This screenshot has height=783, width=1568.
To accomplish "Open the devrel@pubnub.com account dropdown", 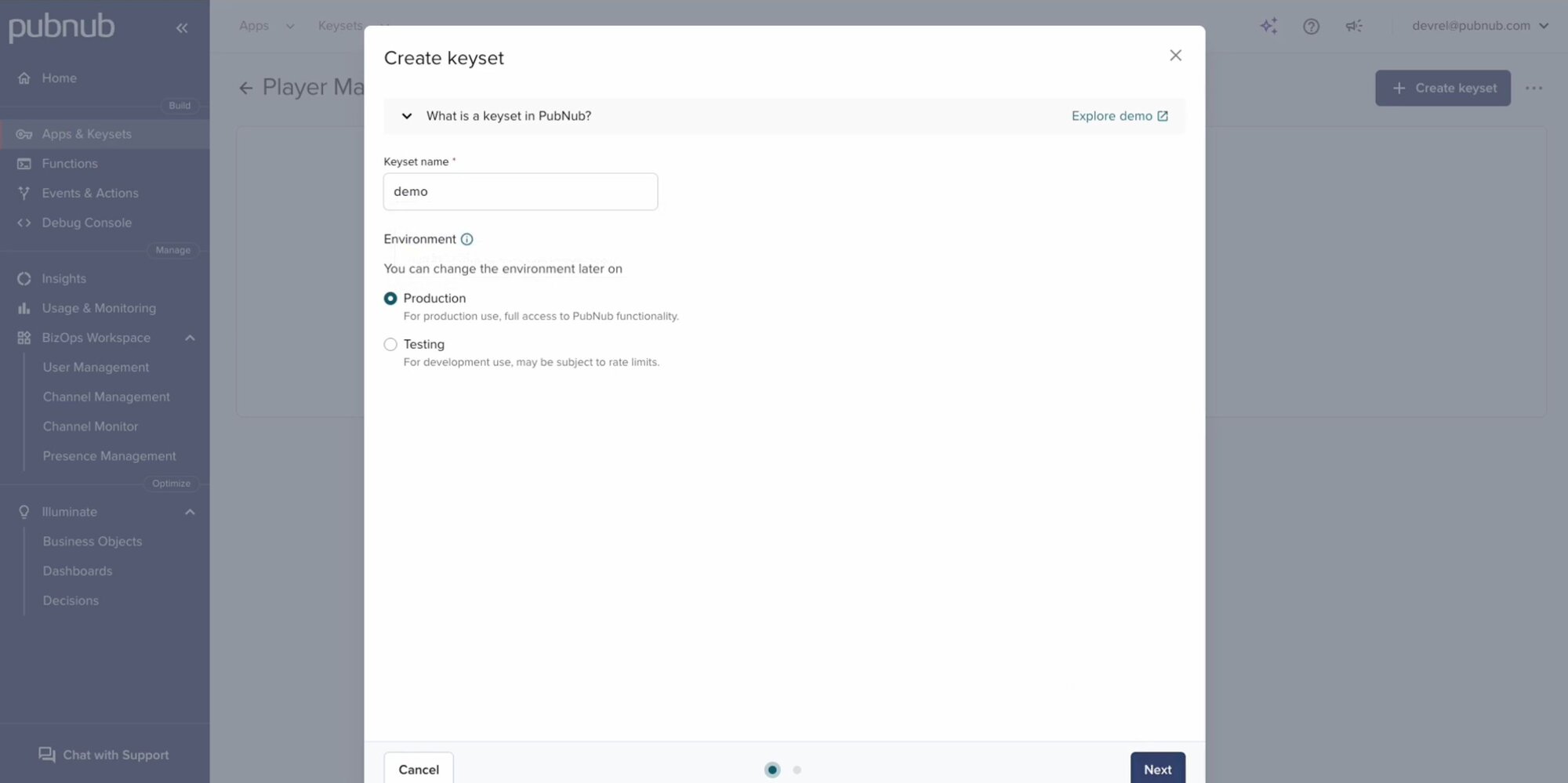I will click(1479, 26).
